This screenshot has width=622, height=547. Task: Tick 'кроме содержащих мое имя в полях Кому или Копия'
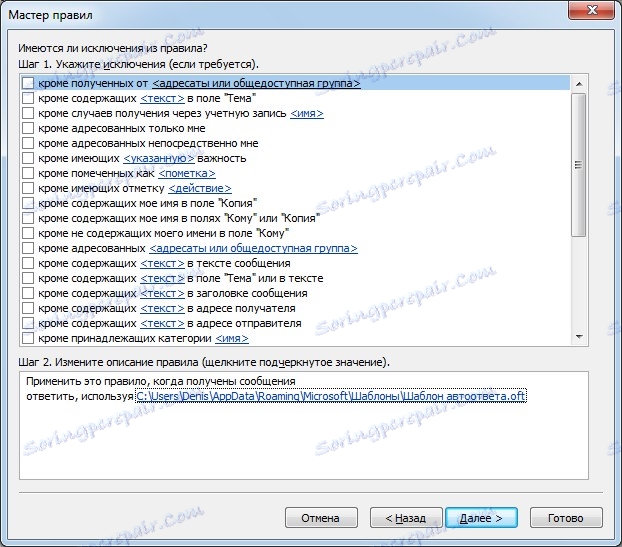[28, 219]
